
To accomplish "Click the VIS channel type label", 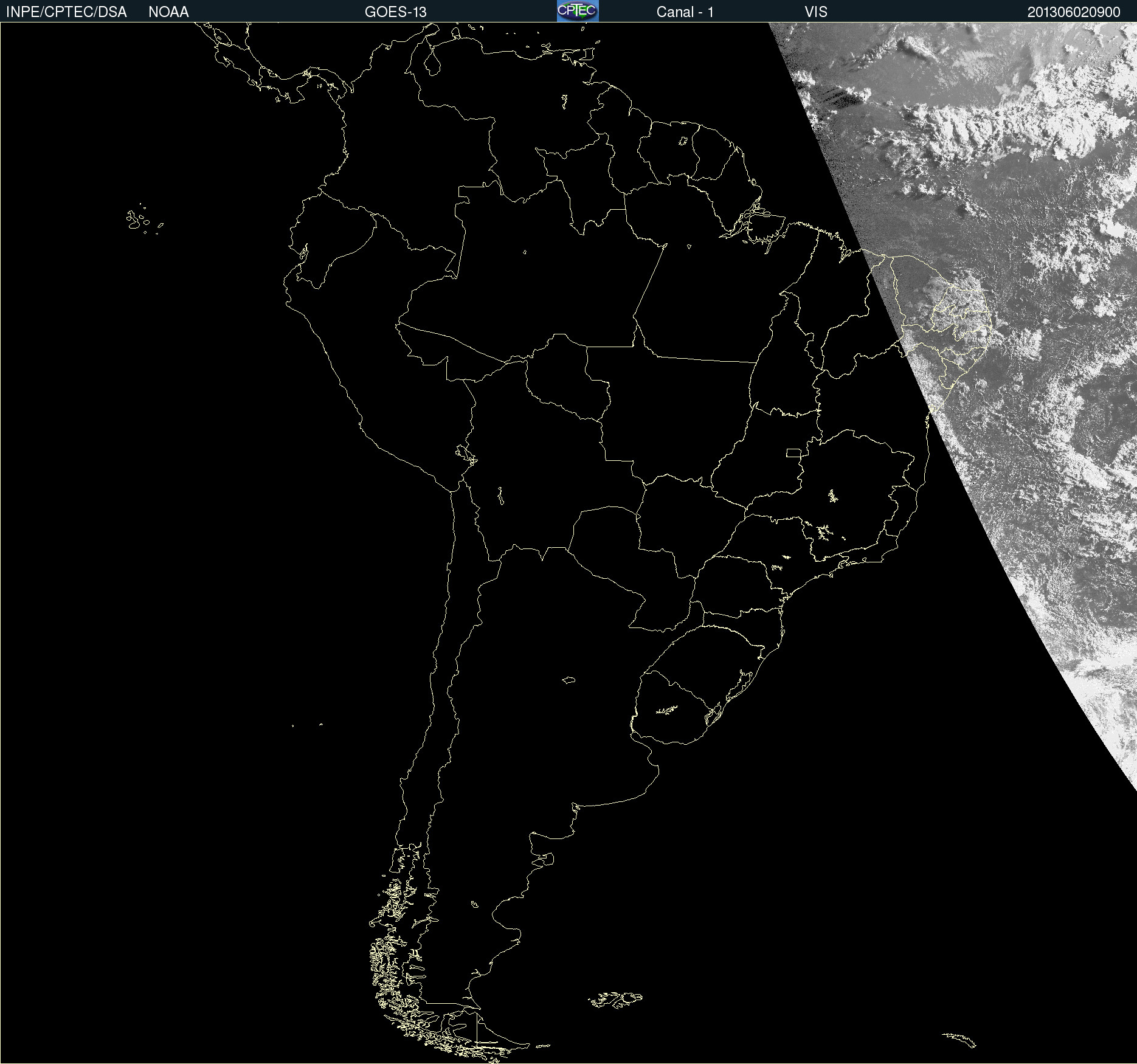I will click(x=815, y=12).
